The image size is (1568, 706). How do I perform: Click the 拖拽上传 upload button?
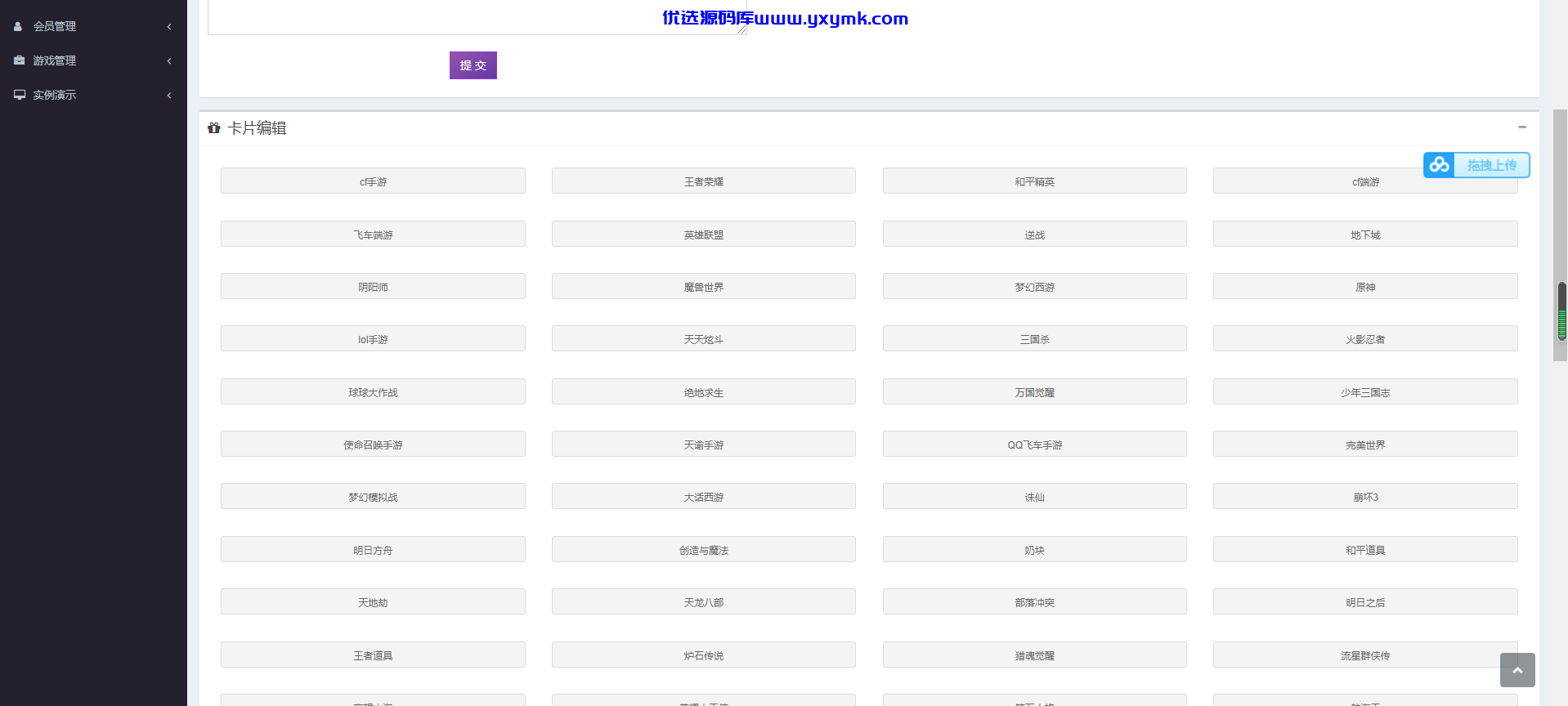click(x=1476, y=165)
